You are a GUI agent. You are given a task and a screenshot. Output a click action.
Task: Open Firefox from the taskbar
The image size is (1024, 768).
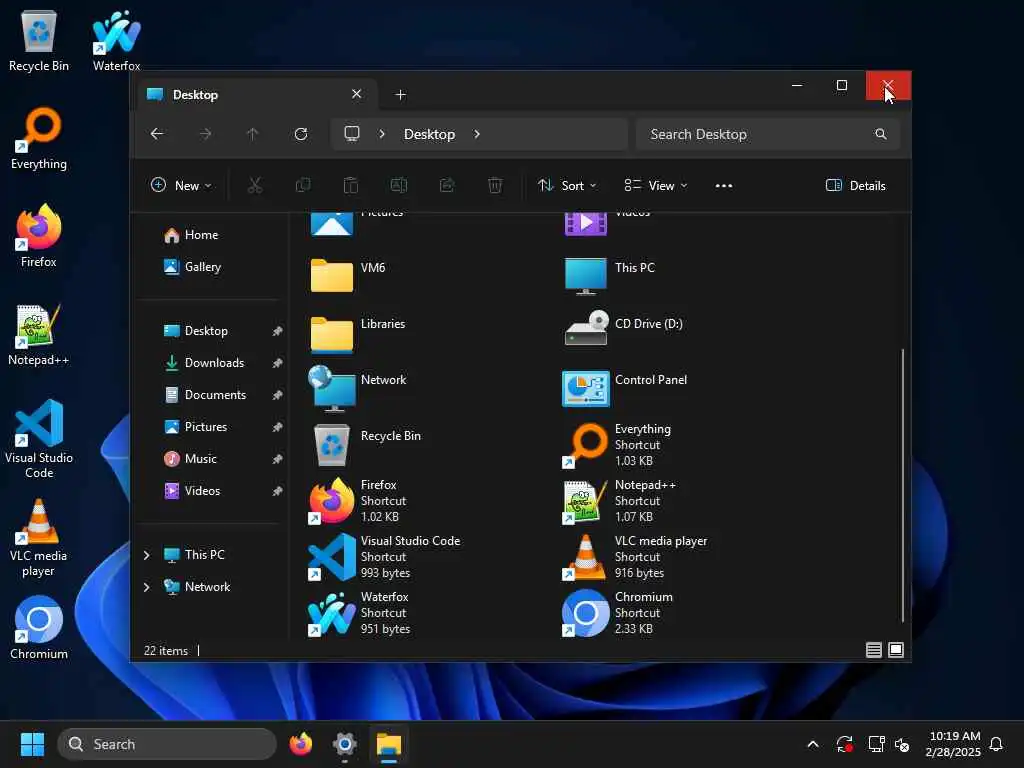pyautogui.click(x=300, y=744)
